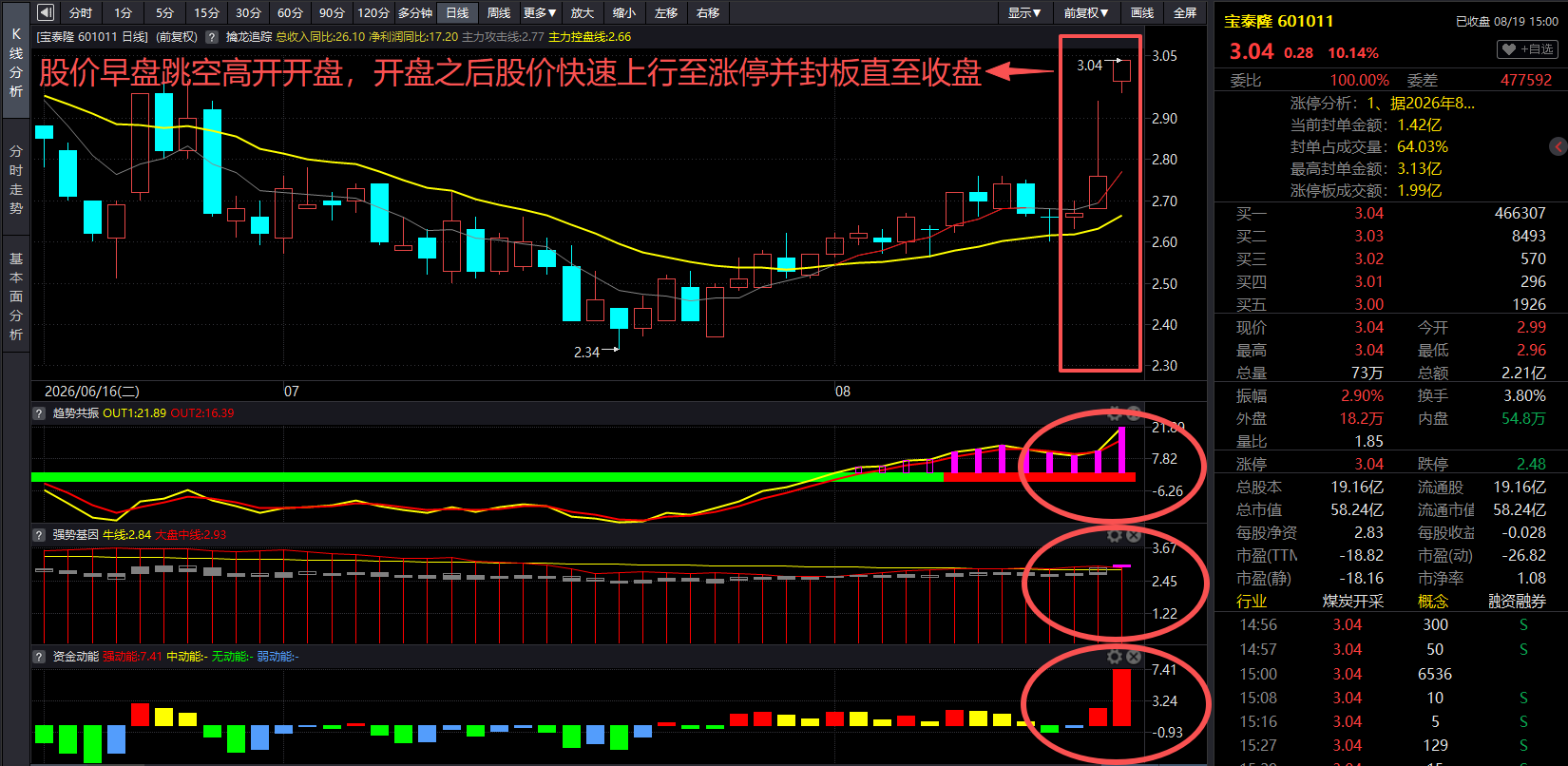
Task: Expand the 更多 periods dropdown
Action: (540, 12)
